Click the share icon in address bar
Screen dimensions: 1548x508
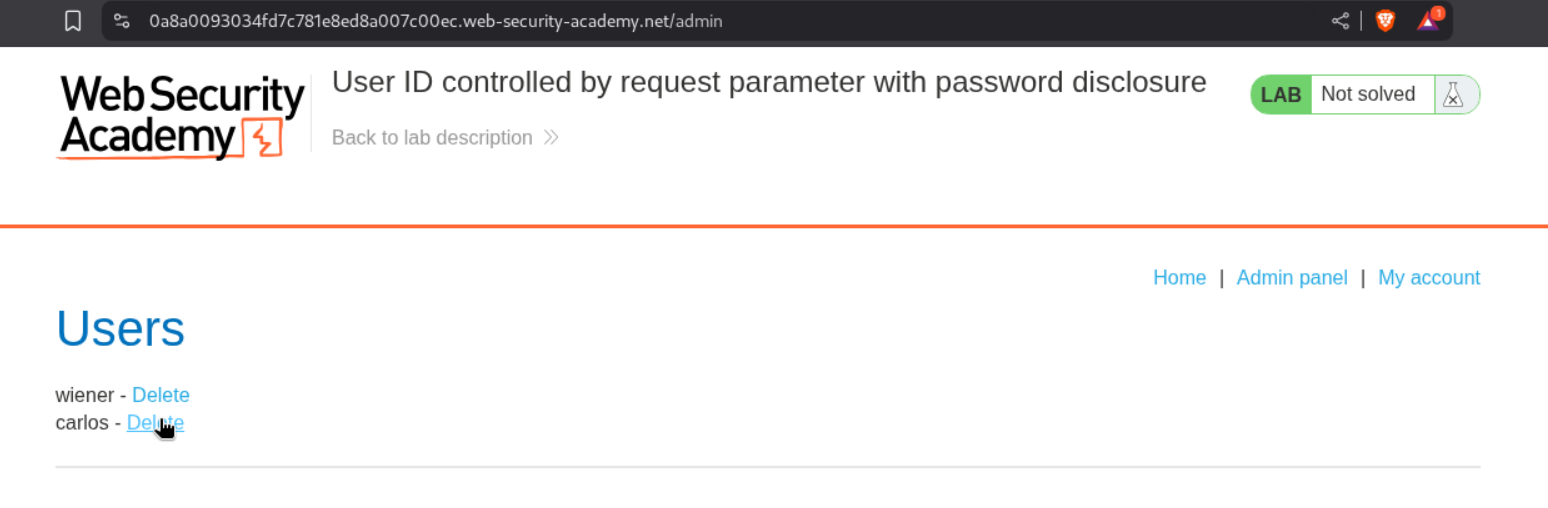[1340, 21]
